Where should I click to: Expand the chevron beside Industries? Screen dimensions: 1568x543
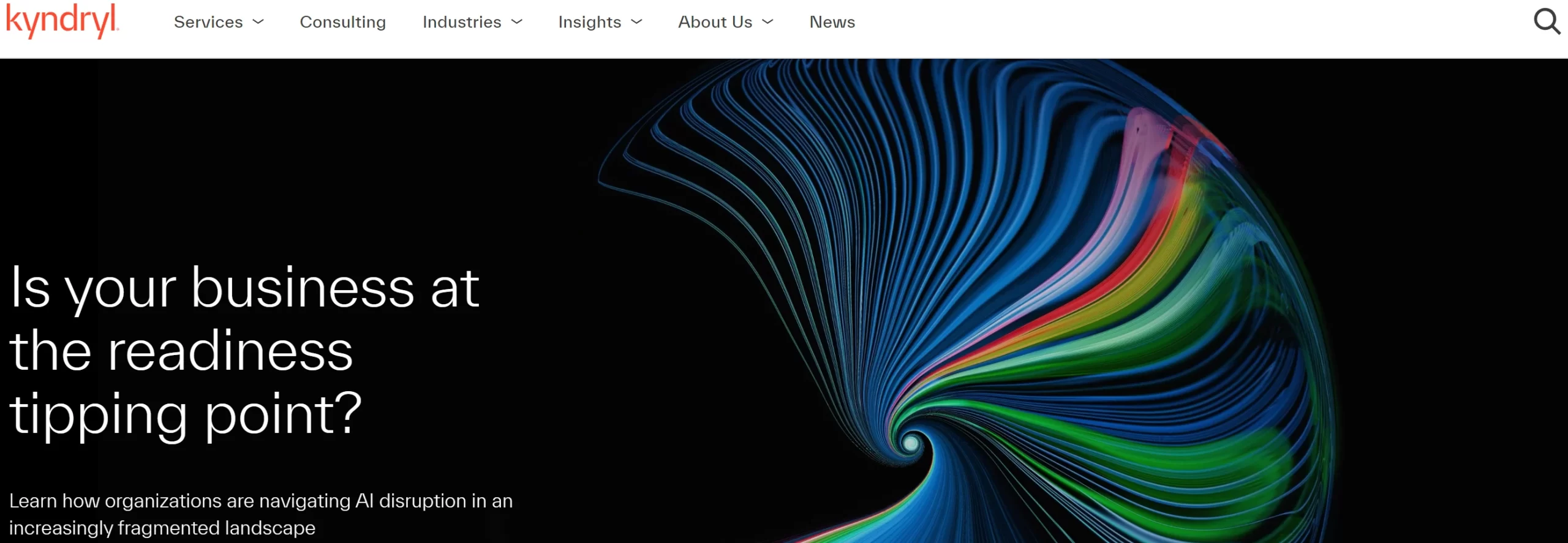point(517,22)
